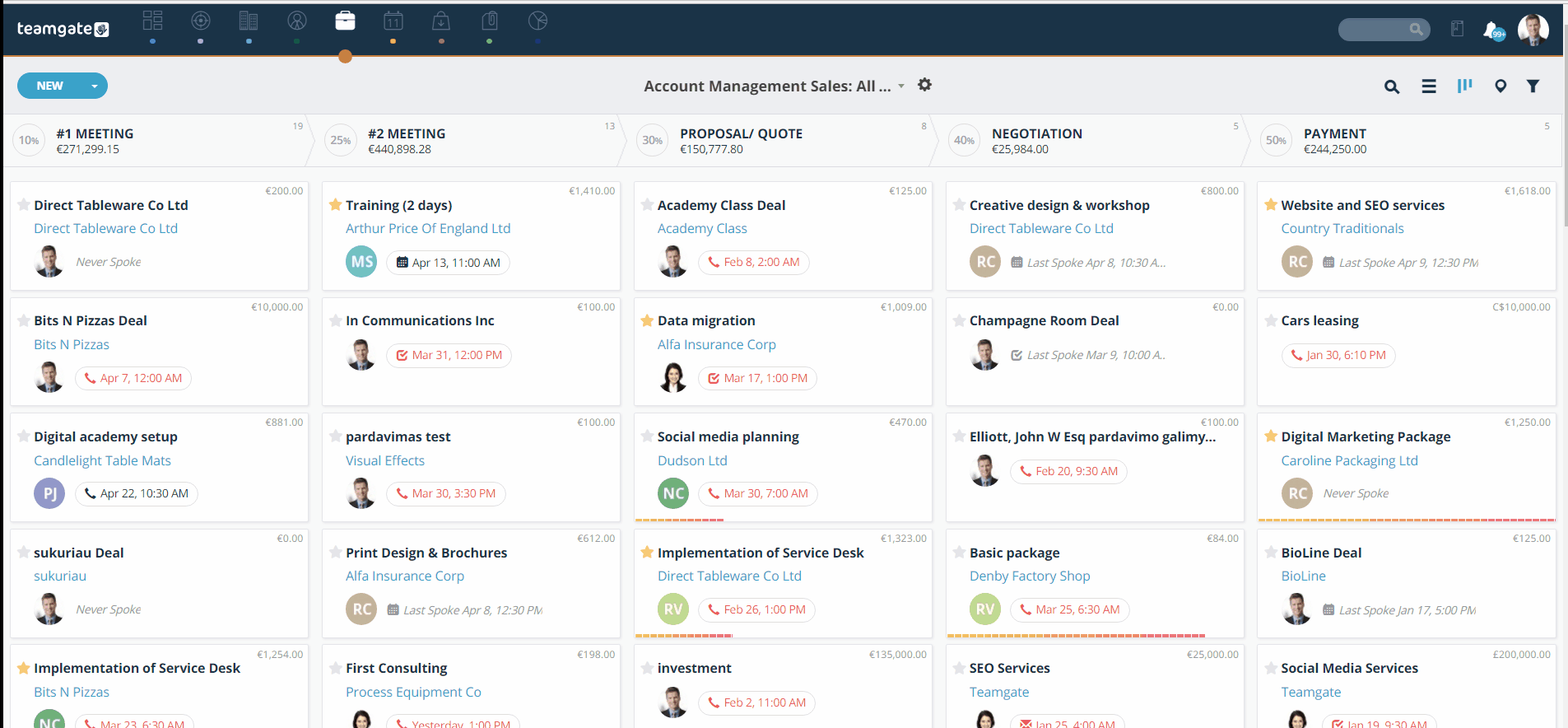Open the shopping bag download icon in navigation

point(441,21)
